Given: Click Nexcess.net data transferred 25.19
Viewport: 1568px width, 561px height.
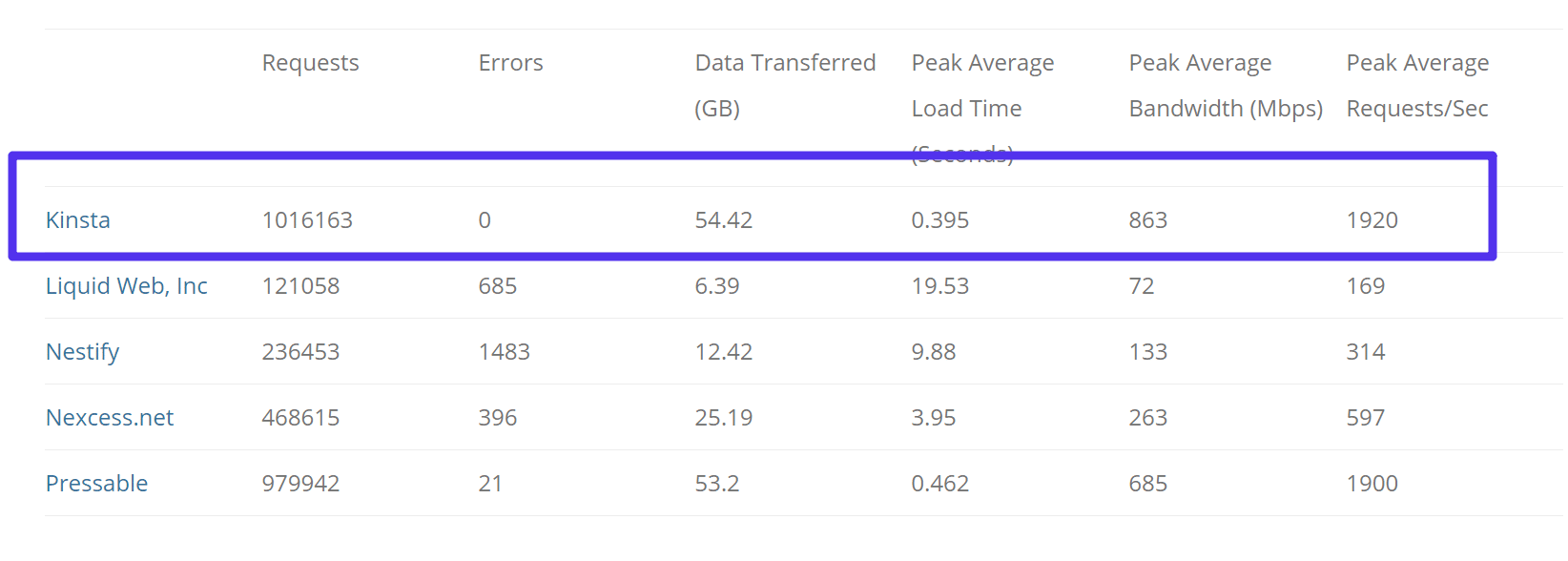Looking at the screenshot, I should pos(724,418).
